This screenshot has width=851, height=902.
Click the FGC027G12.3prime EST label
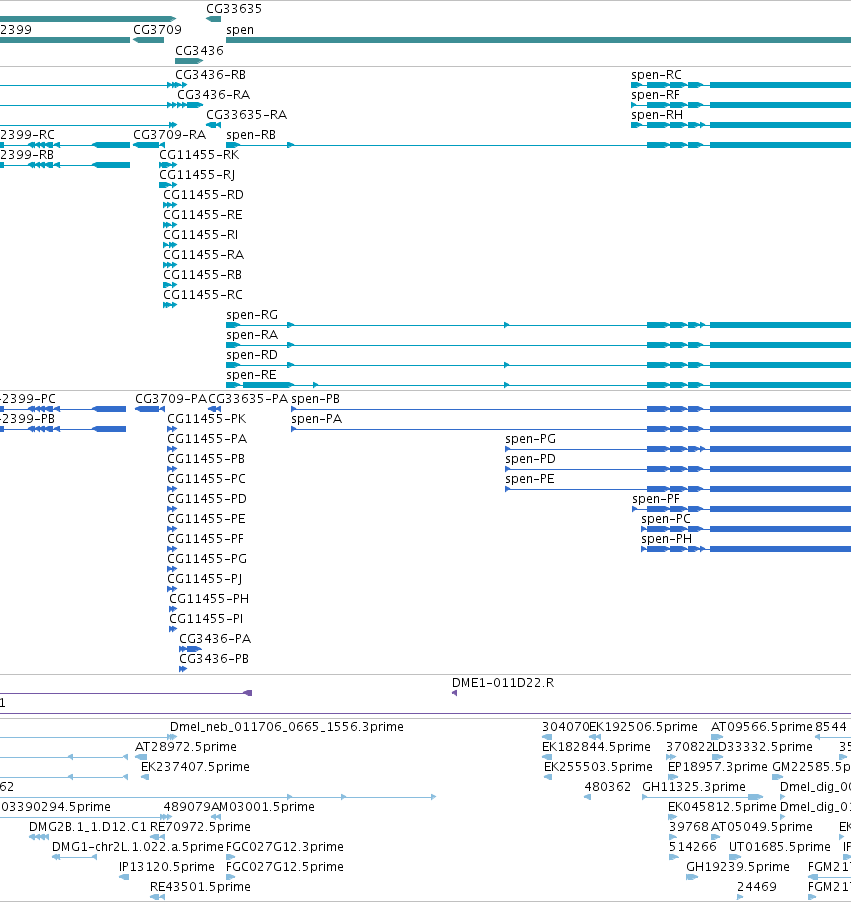tap(285, 847)
